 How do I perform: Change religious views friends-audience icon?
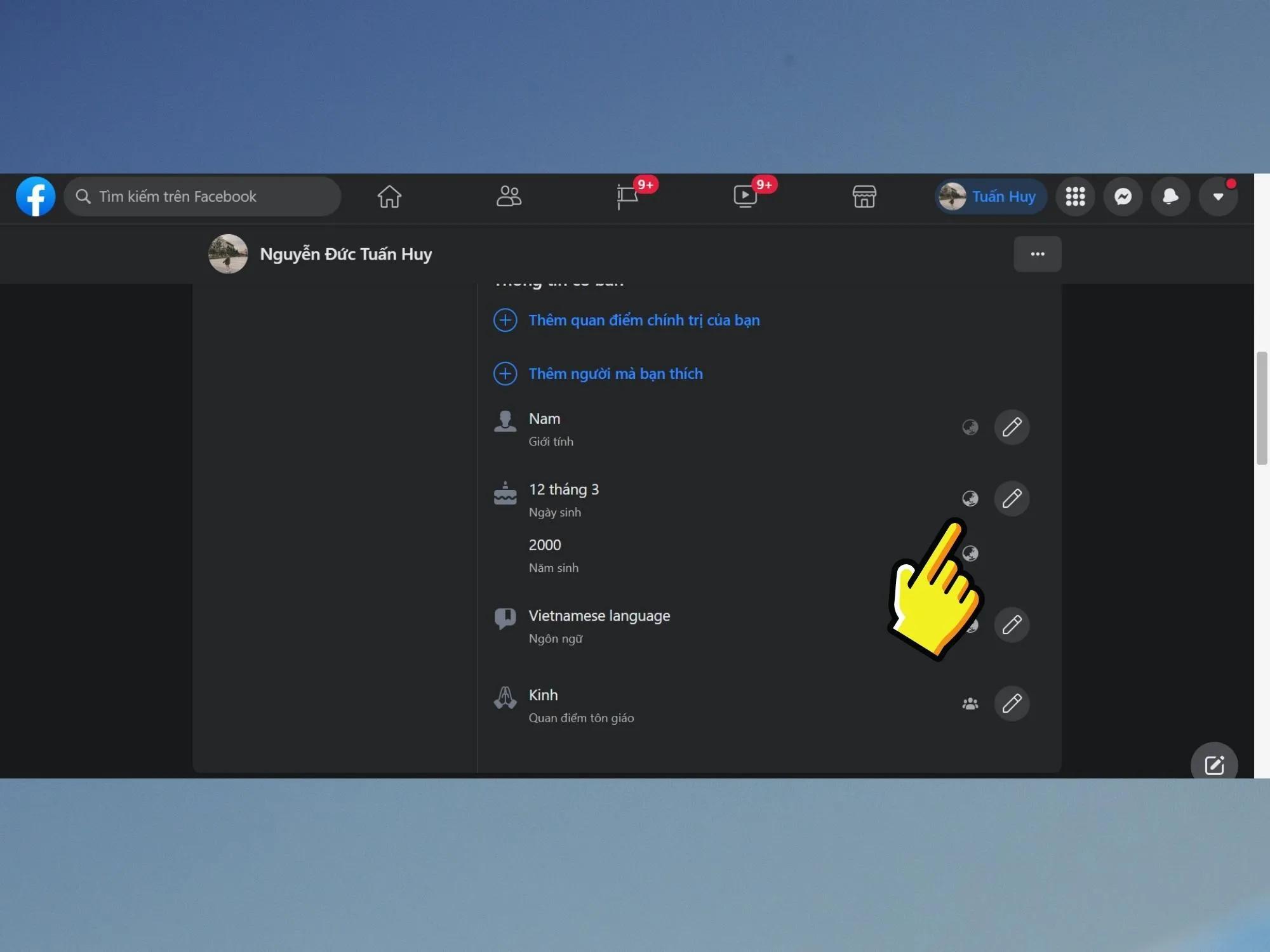(x=970, y=703)
